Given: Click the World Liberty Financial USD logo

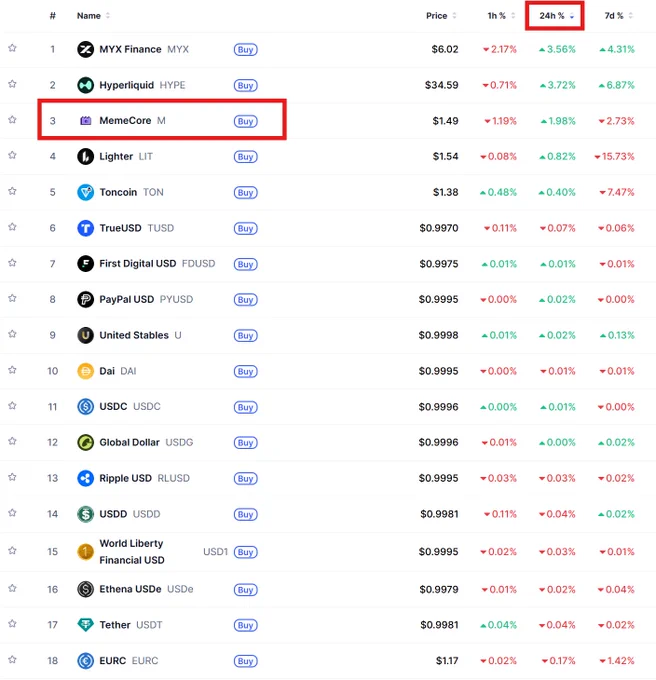Looking at the screenshot, I should [85, 552].
